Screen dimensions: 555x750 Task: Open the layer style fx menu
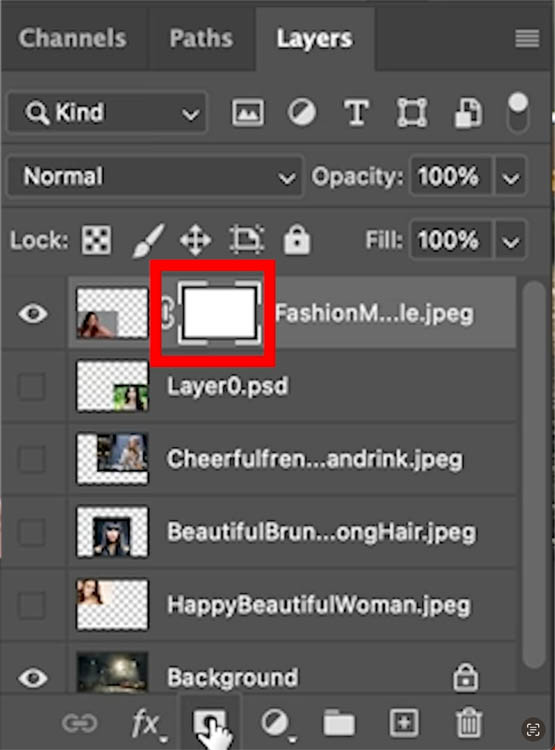coord(147,724)
